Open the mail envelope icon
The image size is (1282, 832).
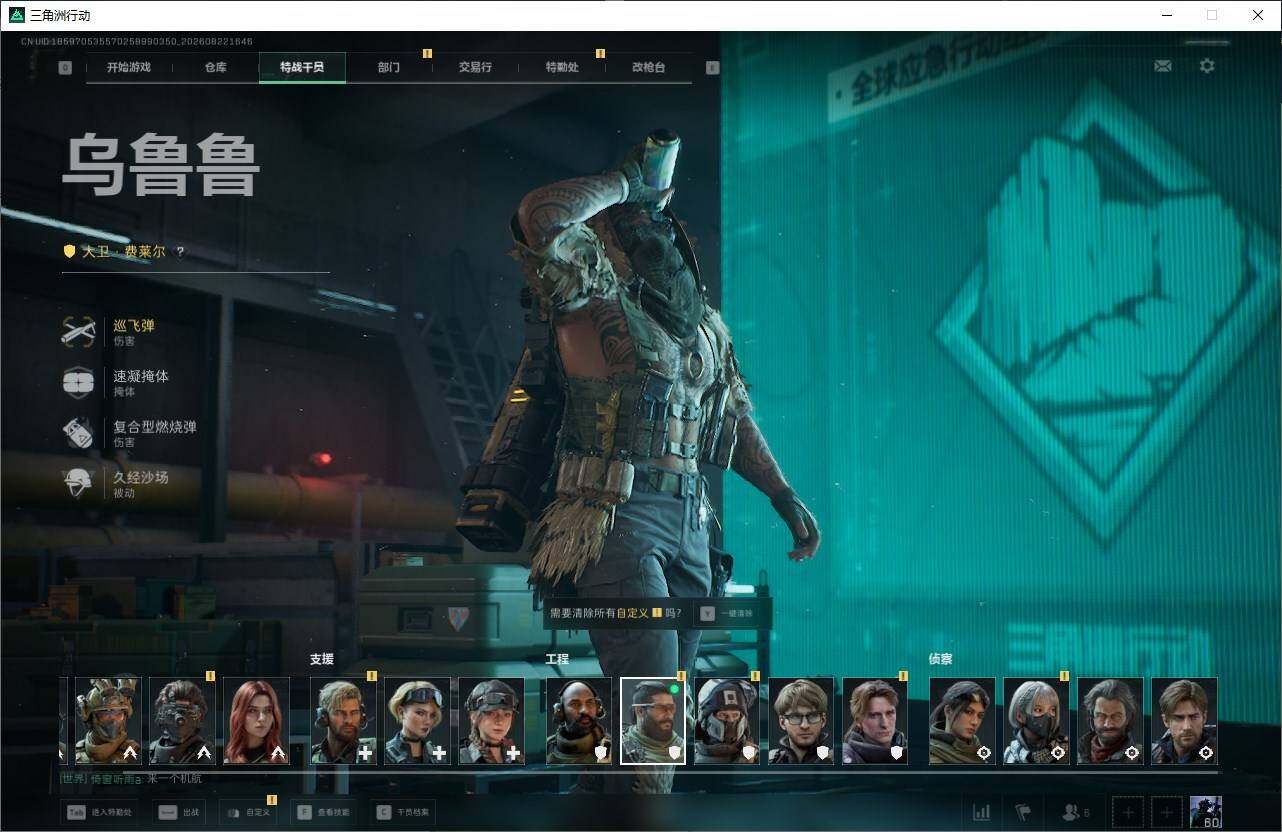[x=1163, y=66]
